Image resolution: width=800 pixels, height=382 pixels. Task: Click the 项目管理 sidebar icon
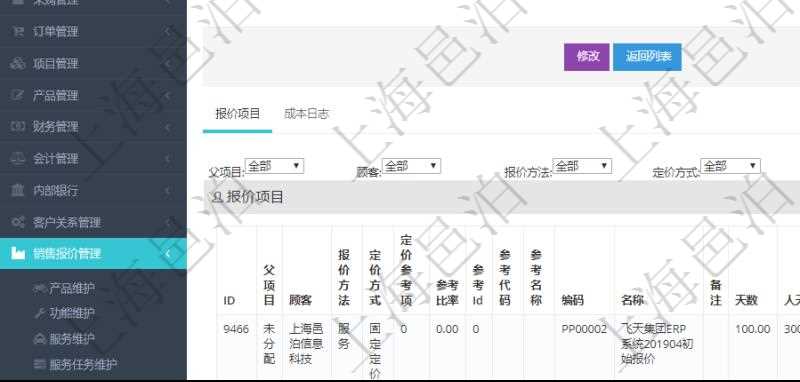point(18,64)
